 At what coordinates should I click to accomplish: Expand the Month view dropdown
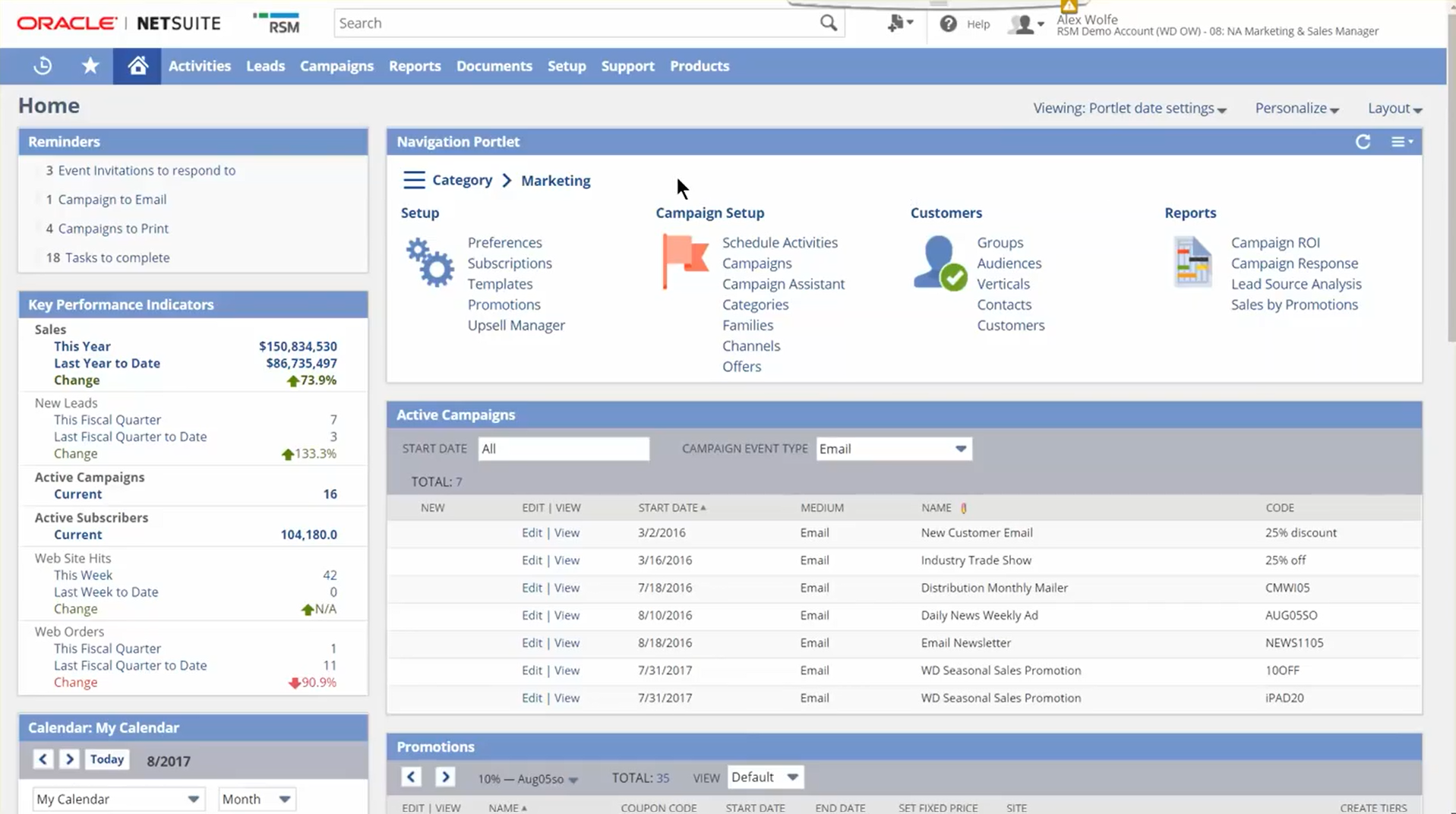(256, 799)
